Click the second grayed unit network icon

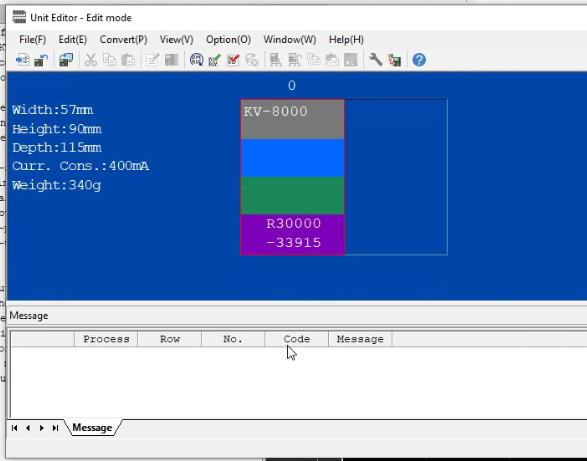click(295, 60)
